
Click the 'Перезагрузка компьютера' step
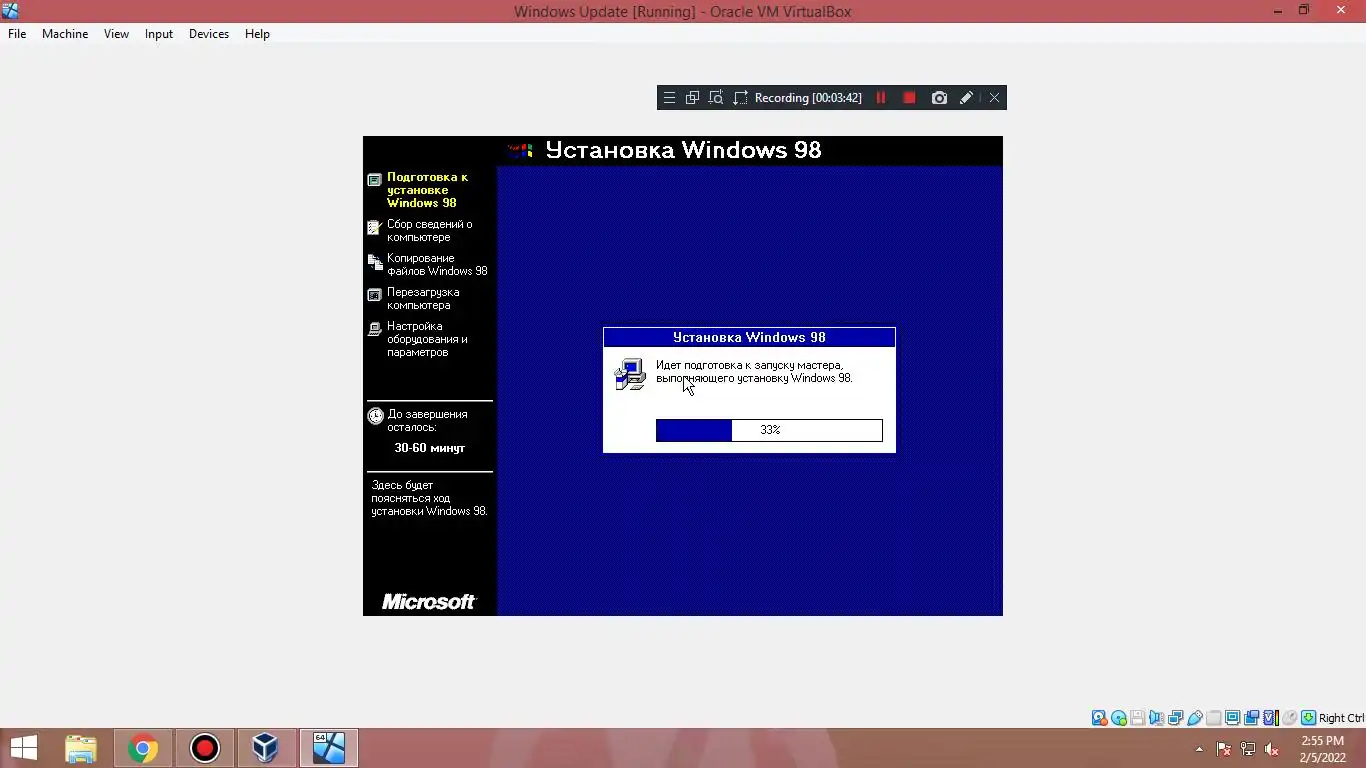[x=423, y=299]
